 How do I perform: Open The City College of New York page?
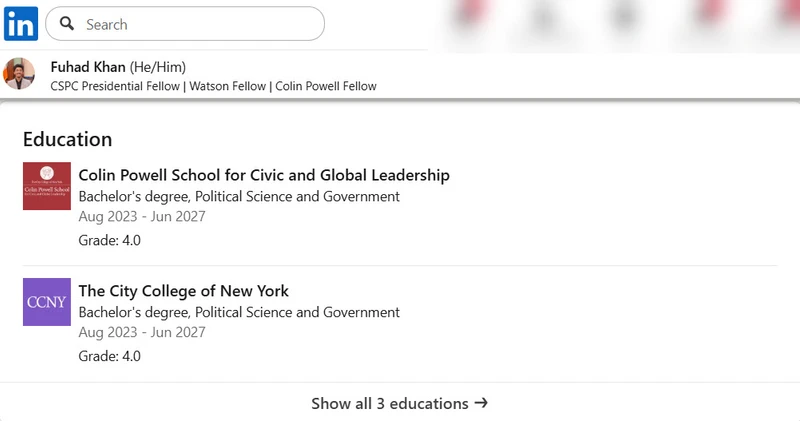click(183, 291)
